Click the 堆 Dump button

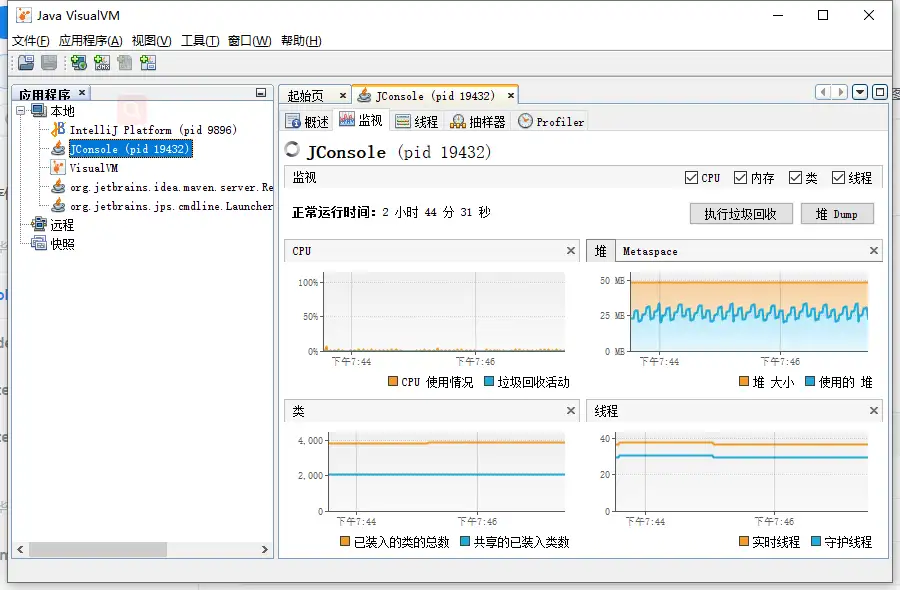[x=837, y=214]
